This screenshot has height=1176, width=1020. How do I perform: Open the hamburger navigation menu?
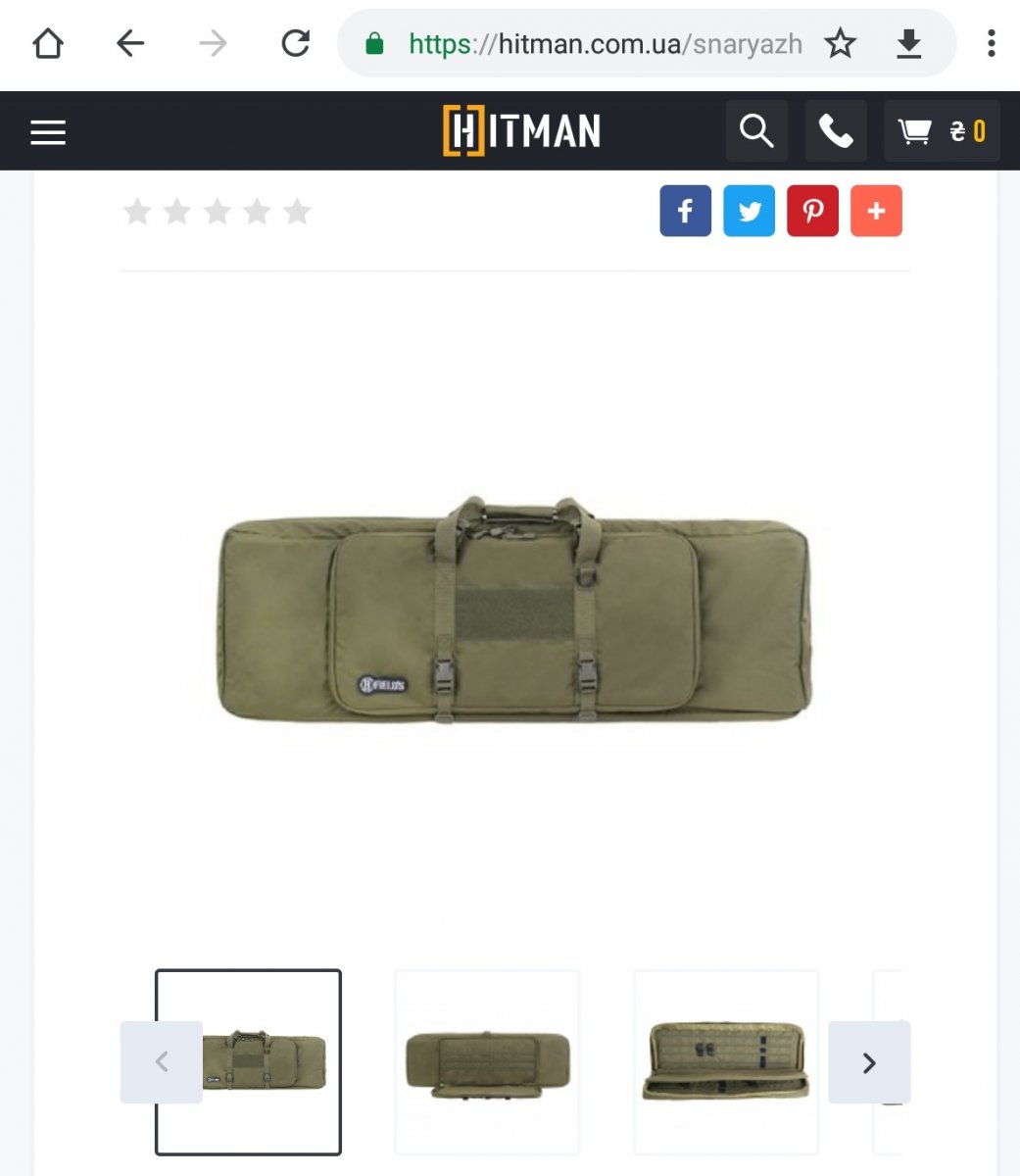(x=48, y=132)
